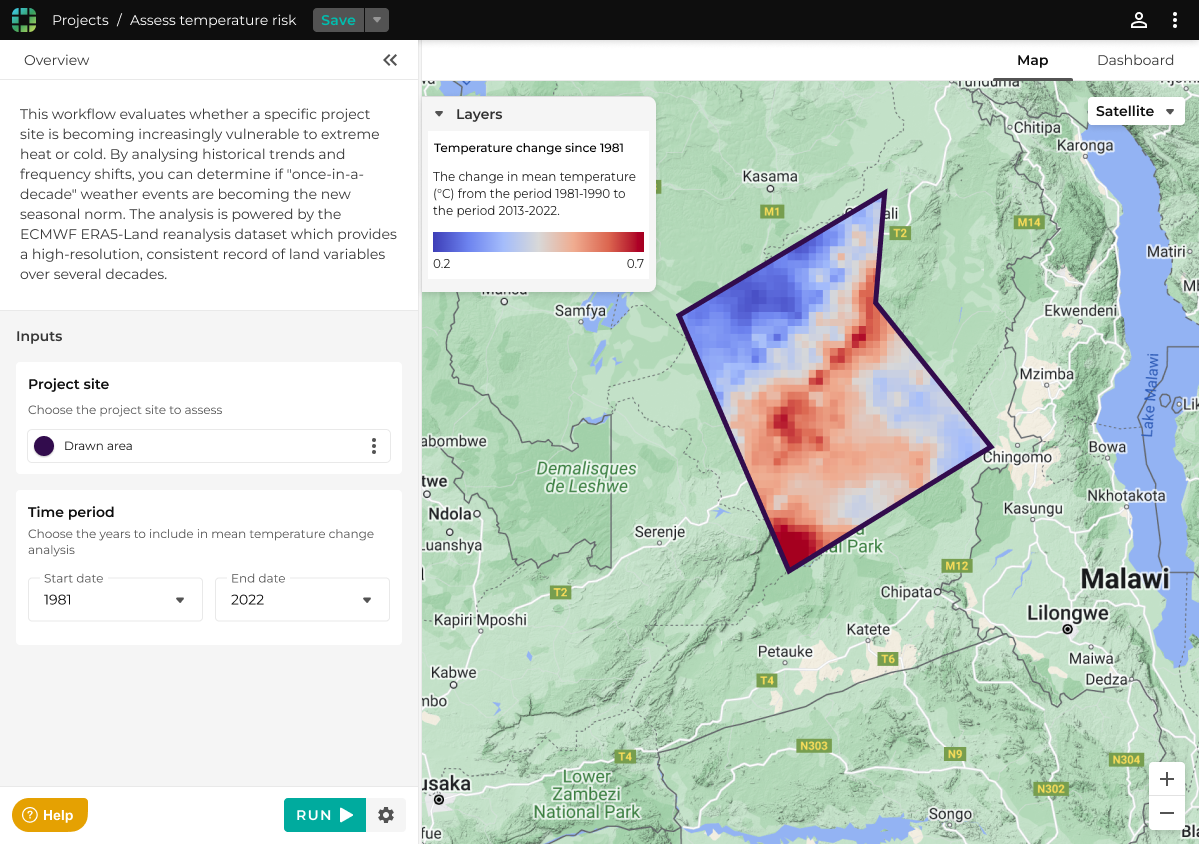The image size is (1199, 844).
Task: Open the Start date dropdown
Action: pyautogui.click(x=115, y=599)
